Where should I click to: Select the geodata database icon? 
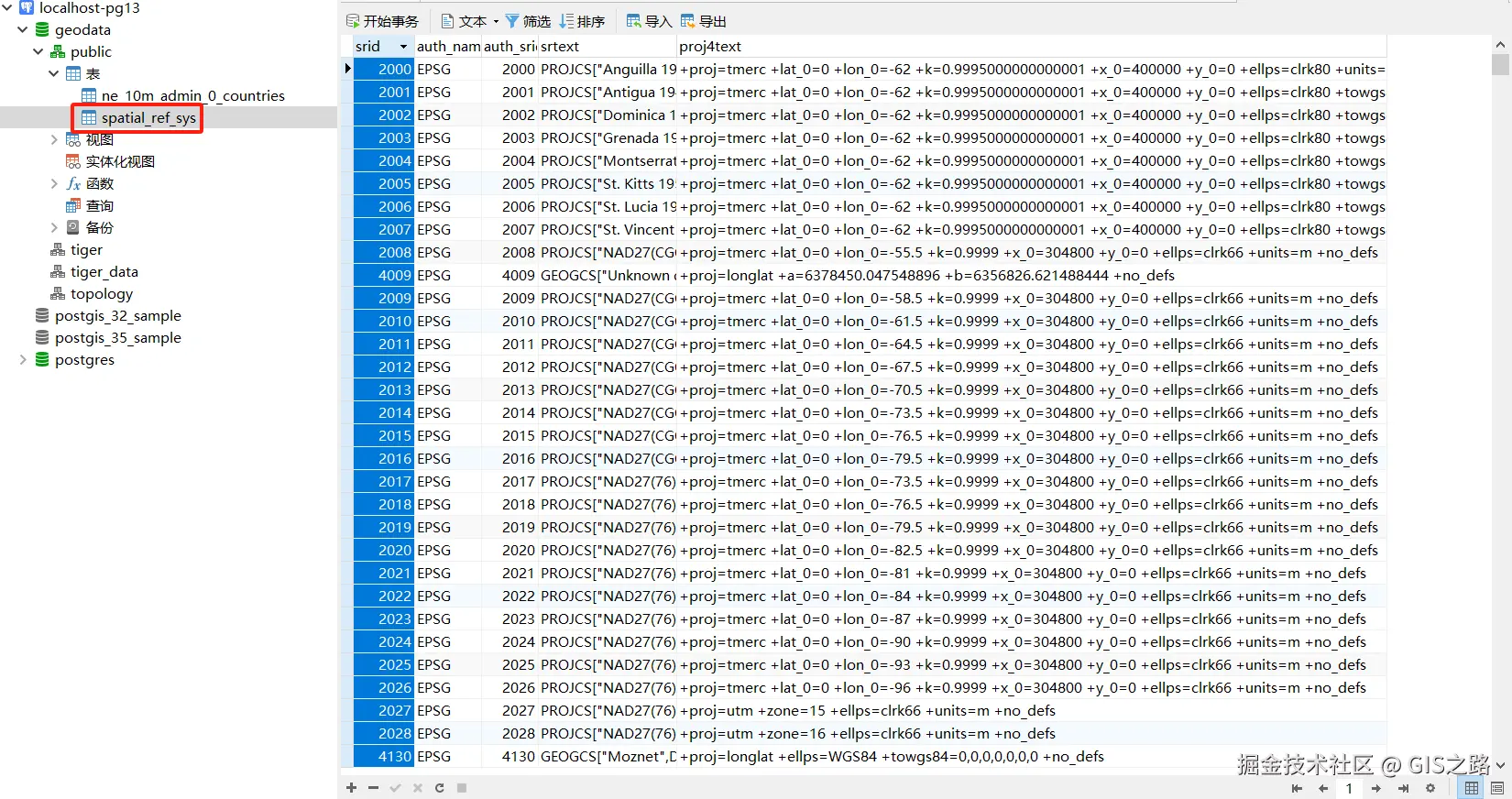pos(42,29)
